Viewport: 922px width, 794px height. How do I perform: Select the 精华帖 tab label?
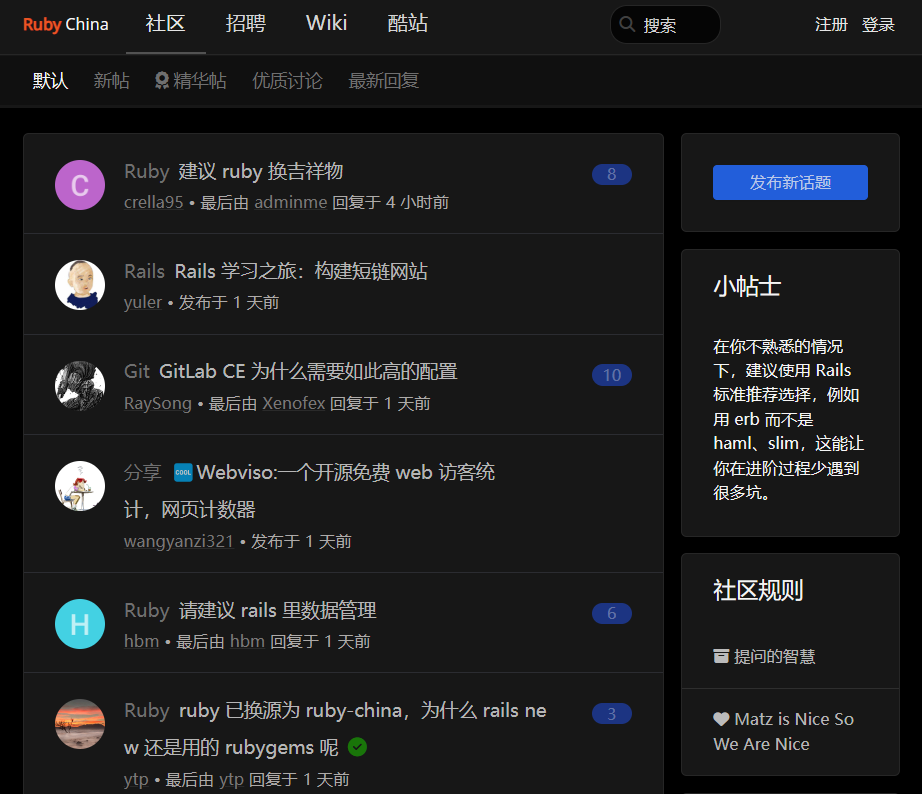(x=200, y=81)
